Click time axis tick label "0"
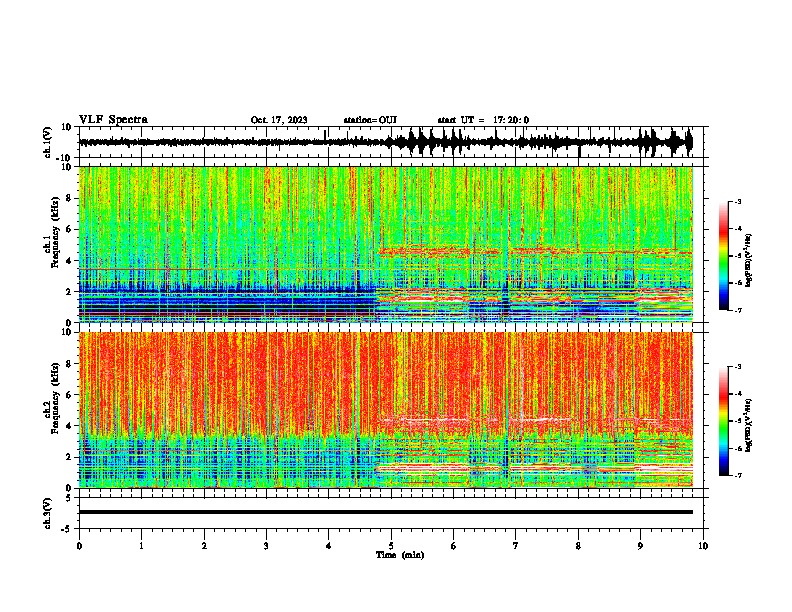 click(x=79, y=545)
